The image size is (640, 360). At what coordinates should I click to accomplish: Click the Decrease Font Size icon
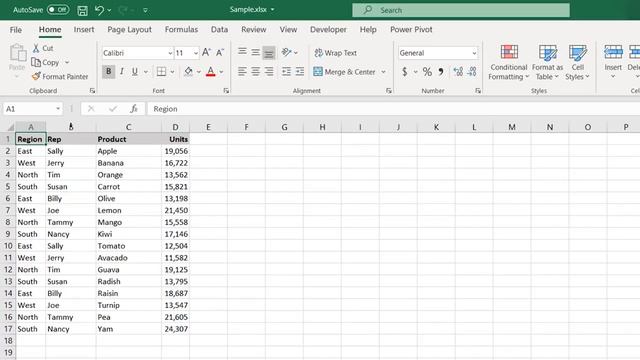coord(220,52)
